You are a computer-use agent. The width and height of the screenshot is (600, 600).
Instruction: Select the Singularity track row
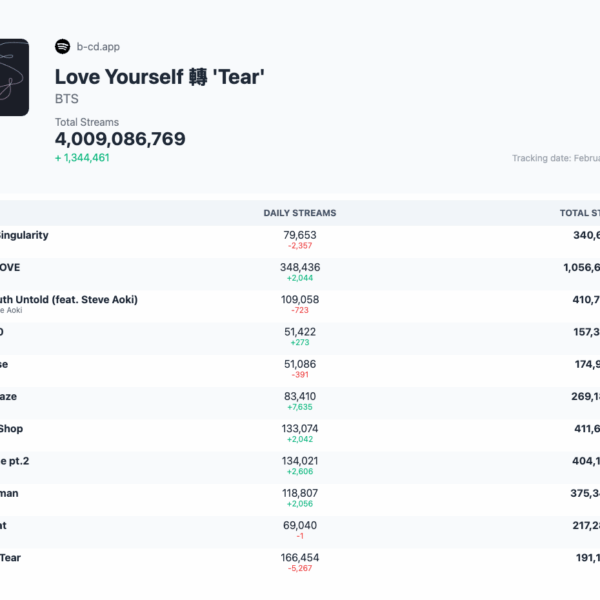[300, 241]
